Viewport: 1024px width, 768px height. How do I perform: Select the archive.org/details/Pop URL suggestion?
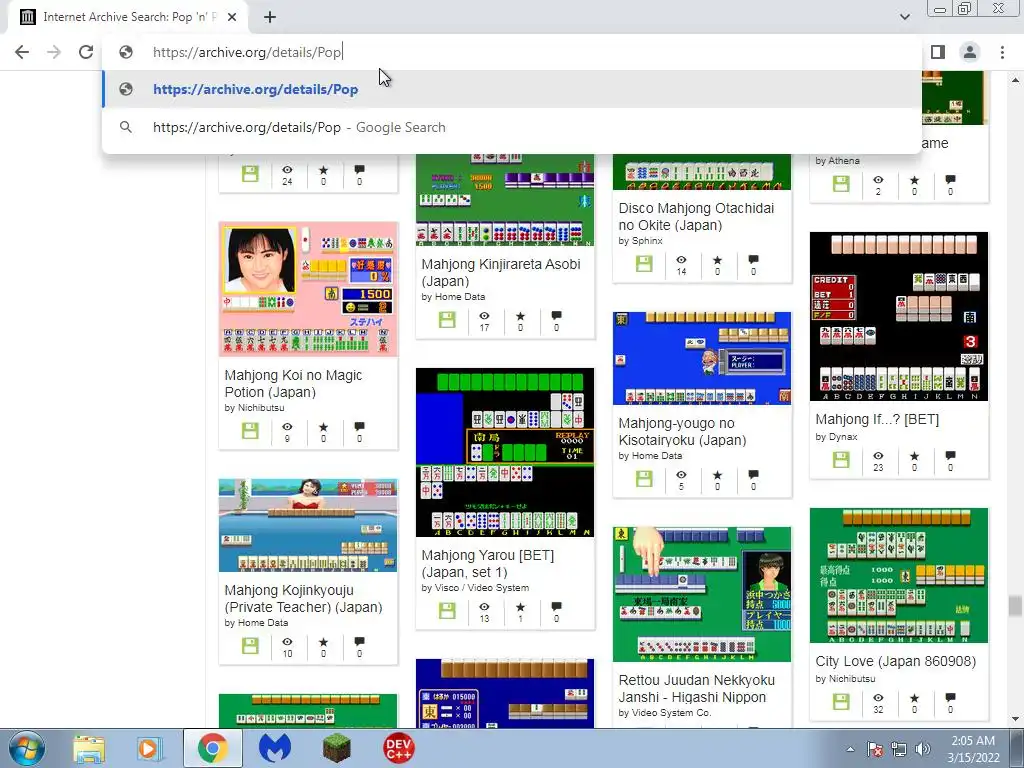pos(511,89)
